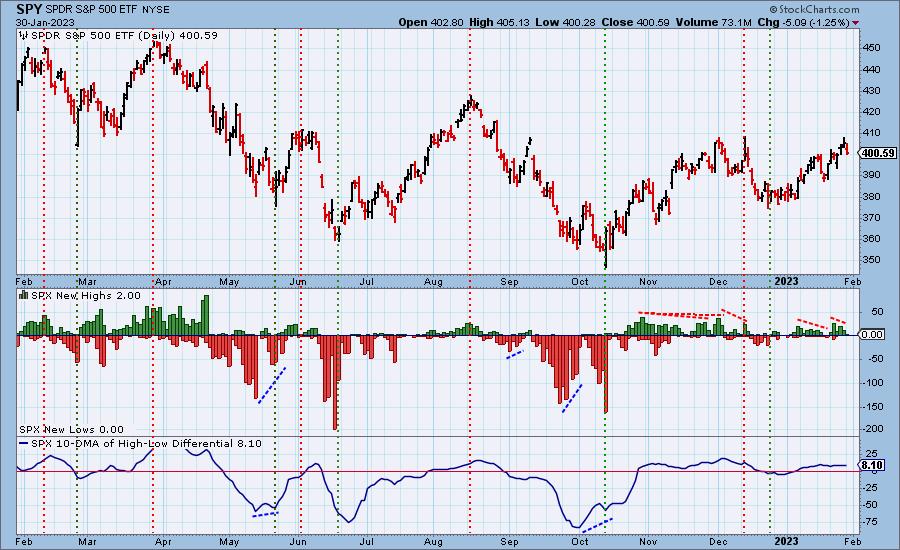Click the 8.10 tag on differential axis
The image size is (900, 550).
[872, 465]
